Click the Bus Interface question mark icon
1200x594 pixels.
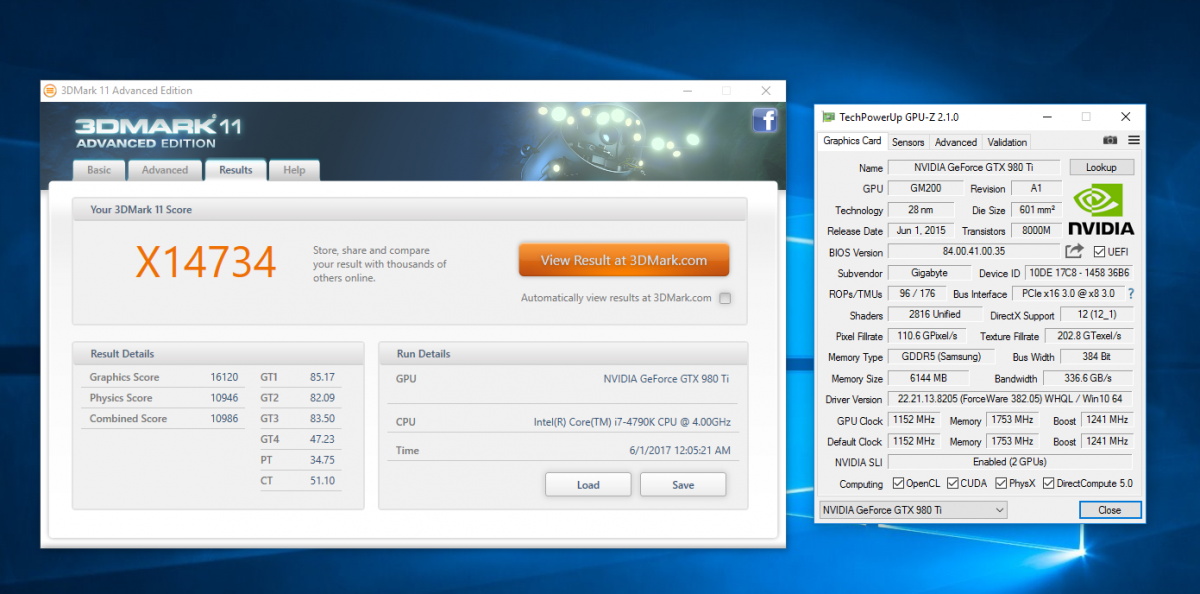[x=1131, y=294]
